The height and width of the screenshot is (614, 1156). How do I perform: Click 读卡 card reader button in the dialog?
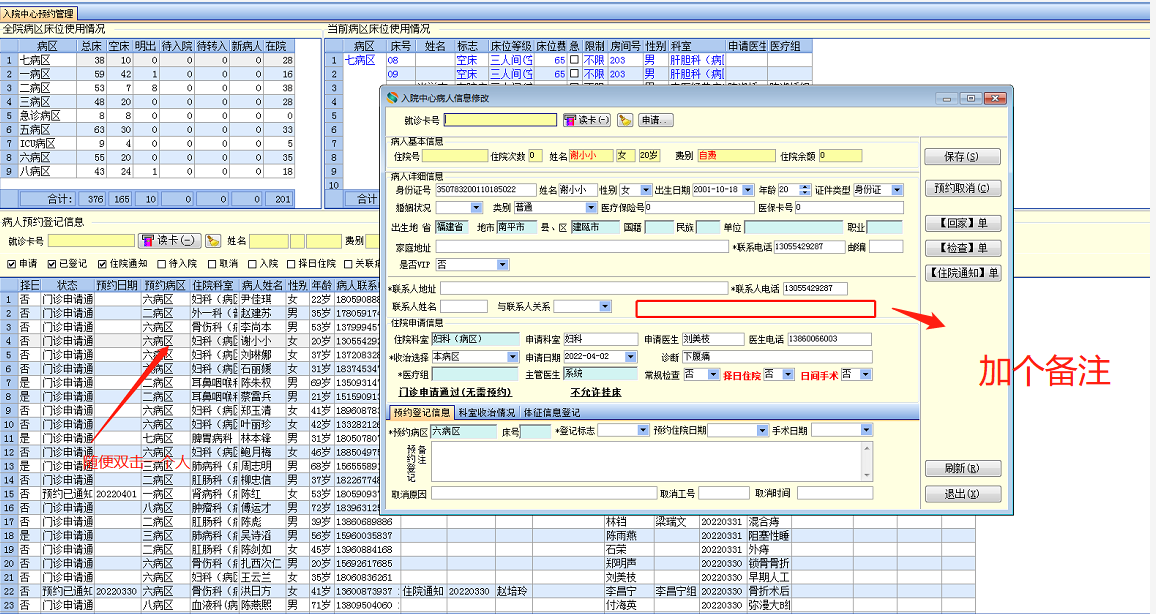[x=586, y=120]
